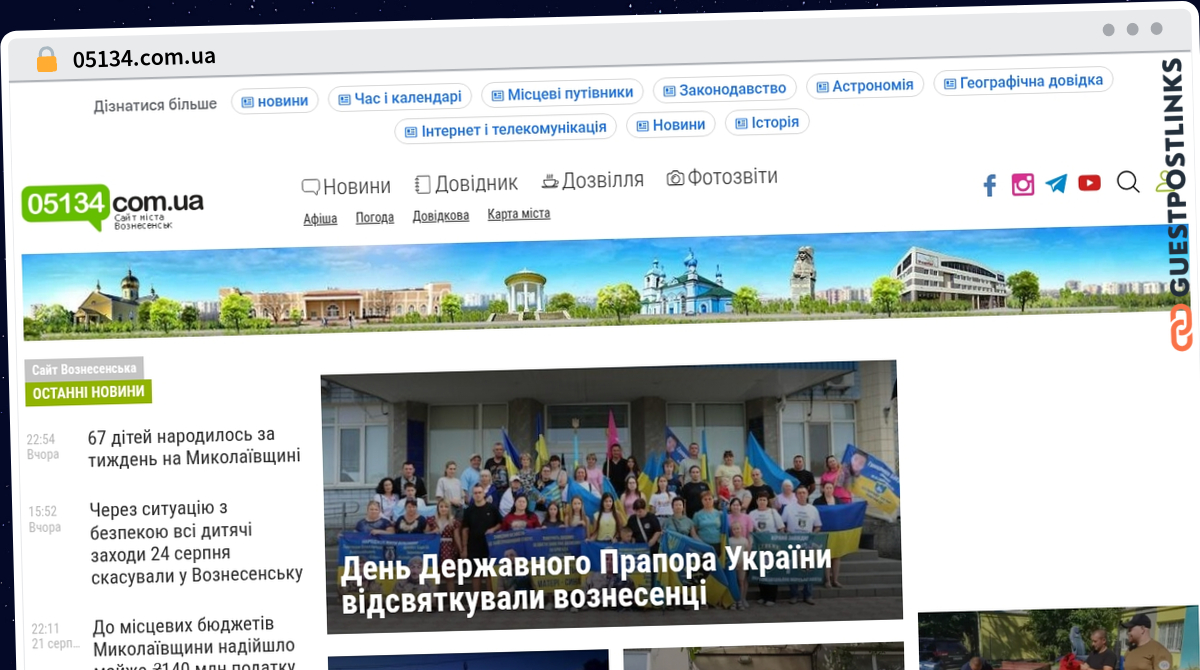Click the 'Історія' topic chip

[x=767, y=123]
